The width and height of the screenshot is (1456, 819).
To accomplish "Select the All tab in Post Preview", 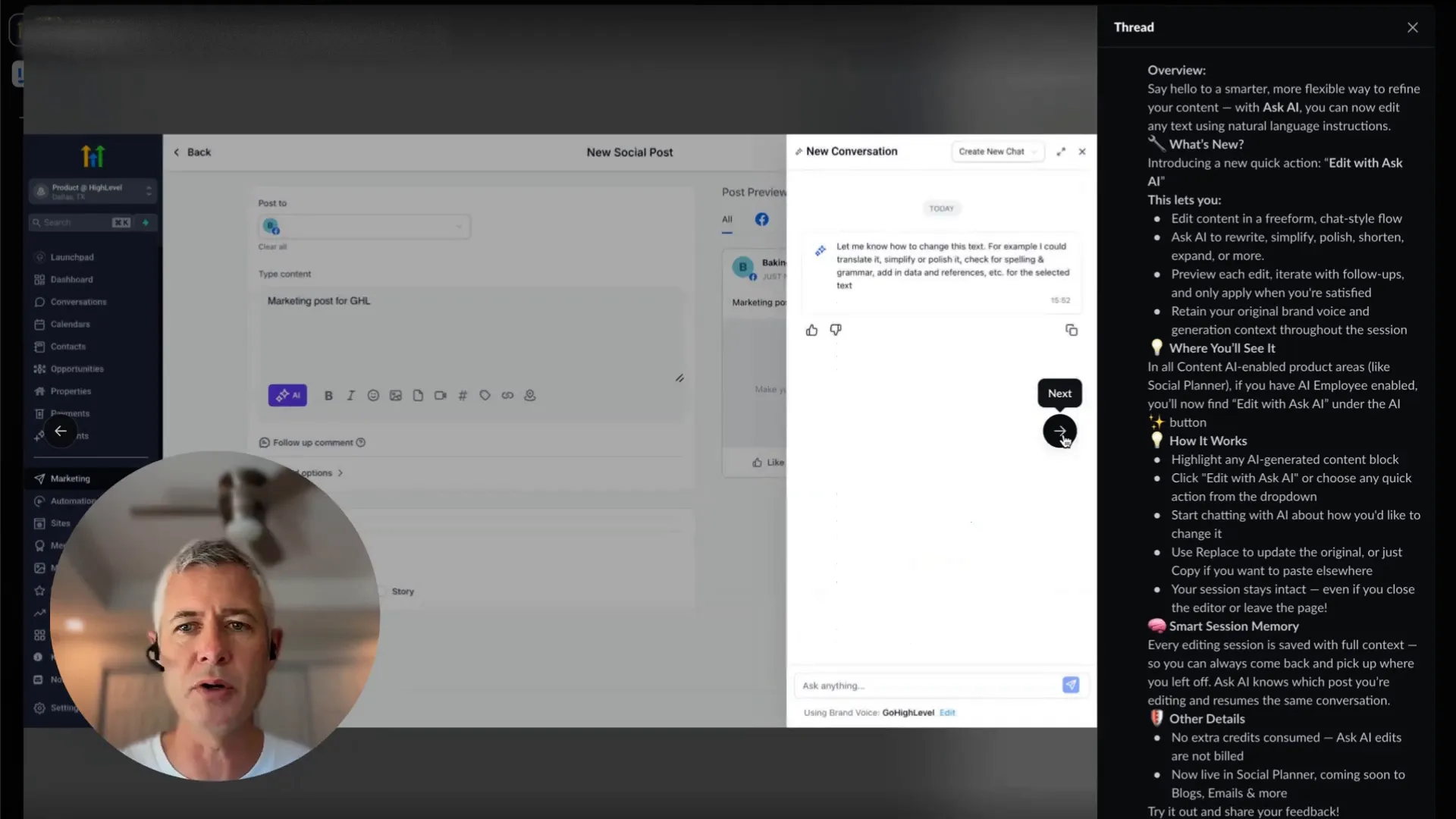I will pos(726,220).
